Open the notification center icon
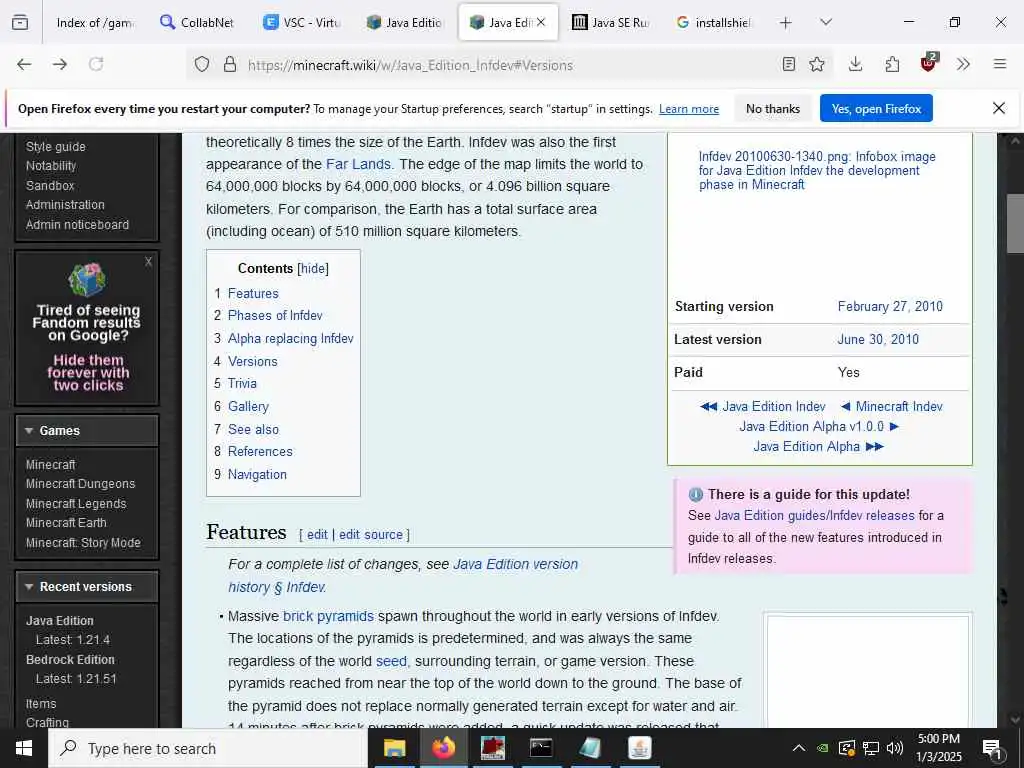This screenshot has width=1024, height=768. (992, 748)
